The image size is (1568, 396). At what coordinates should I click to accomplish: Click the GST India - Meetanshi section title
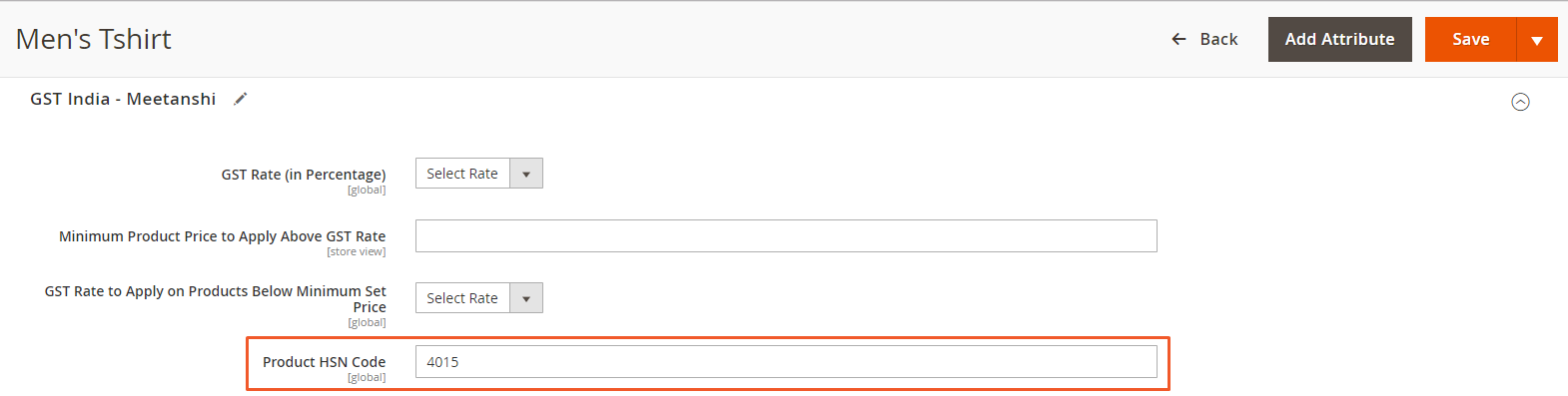pyautogui.click(x=123, y=99)
